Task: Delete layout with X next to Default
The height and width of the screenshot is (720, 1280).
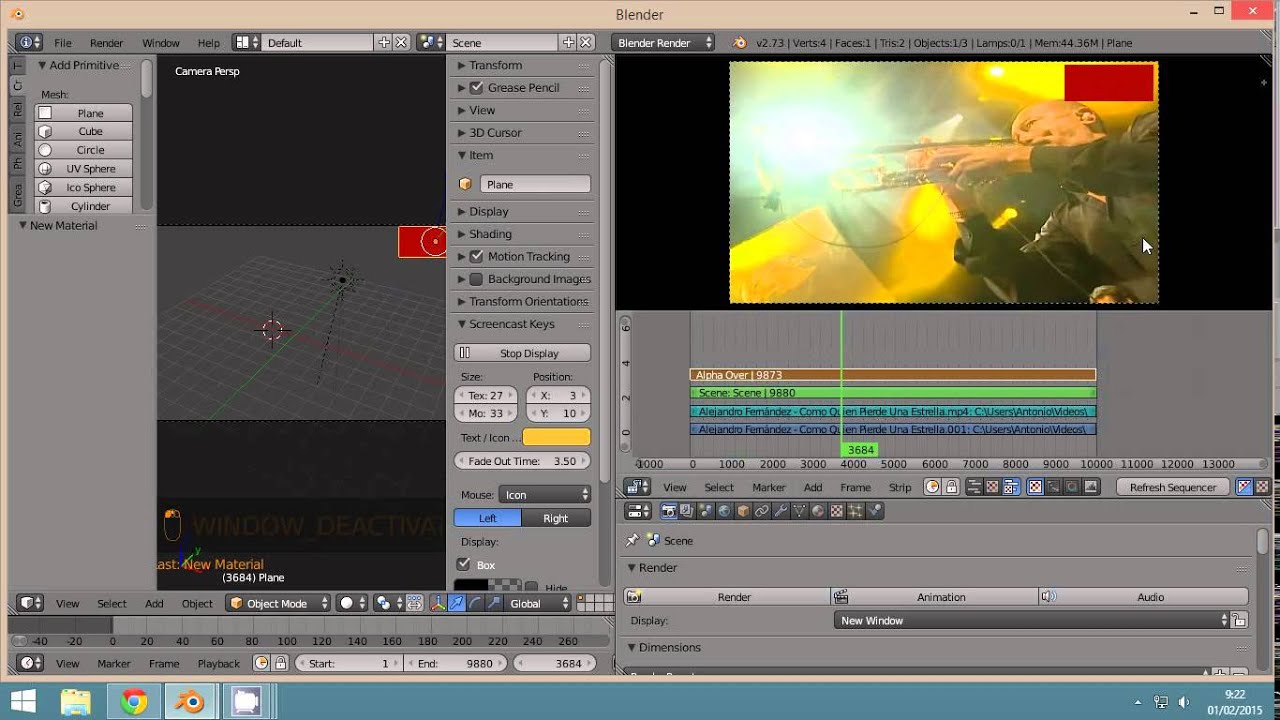Action: coord(401,42)
